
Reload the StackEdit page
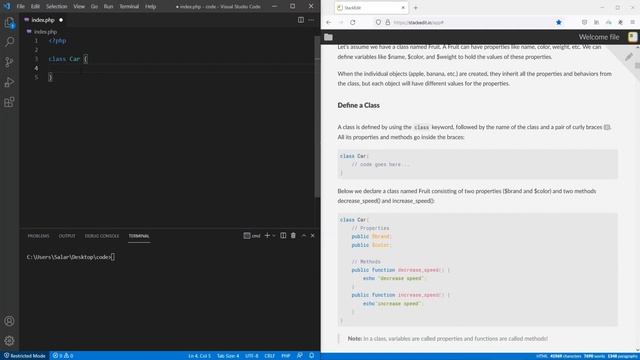[x=353, y=22]
